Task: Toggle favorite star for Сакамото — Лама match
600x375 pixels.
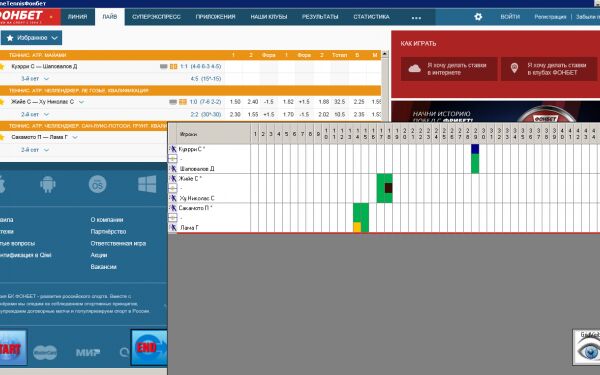Action: pos(2,137)
